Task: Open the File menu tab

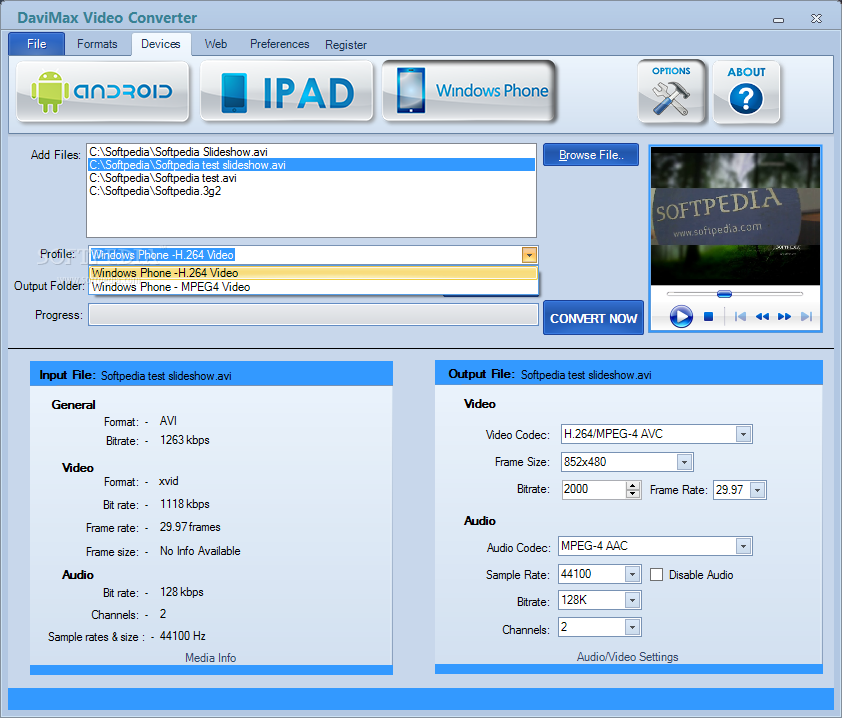Action: (x=37, y=44)
